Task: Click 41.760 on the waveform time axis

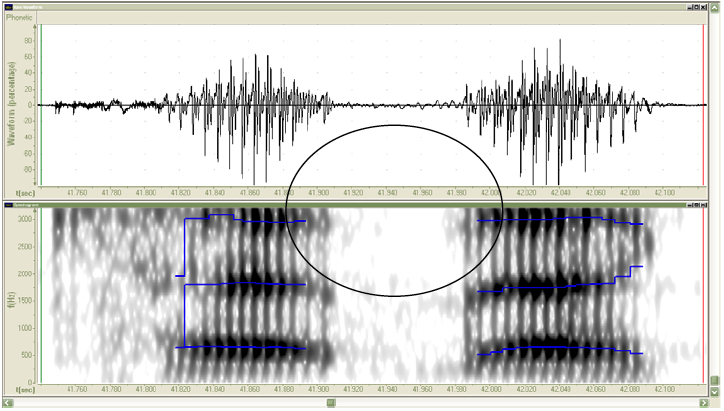Action: coord(77,192)
